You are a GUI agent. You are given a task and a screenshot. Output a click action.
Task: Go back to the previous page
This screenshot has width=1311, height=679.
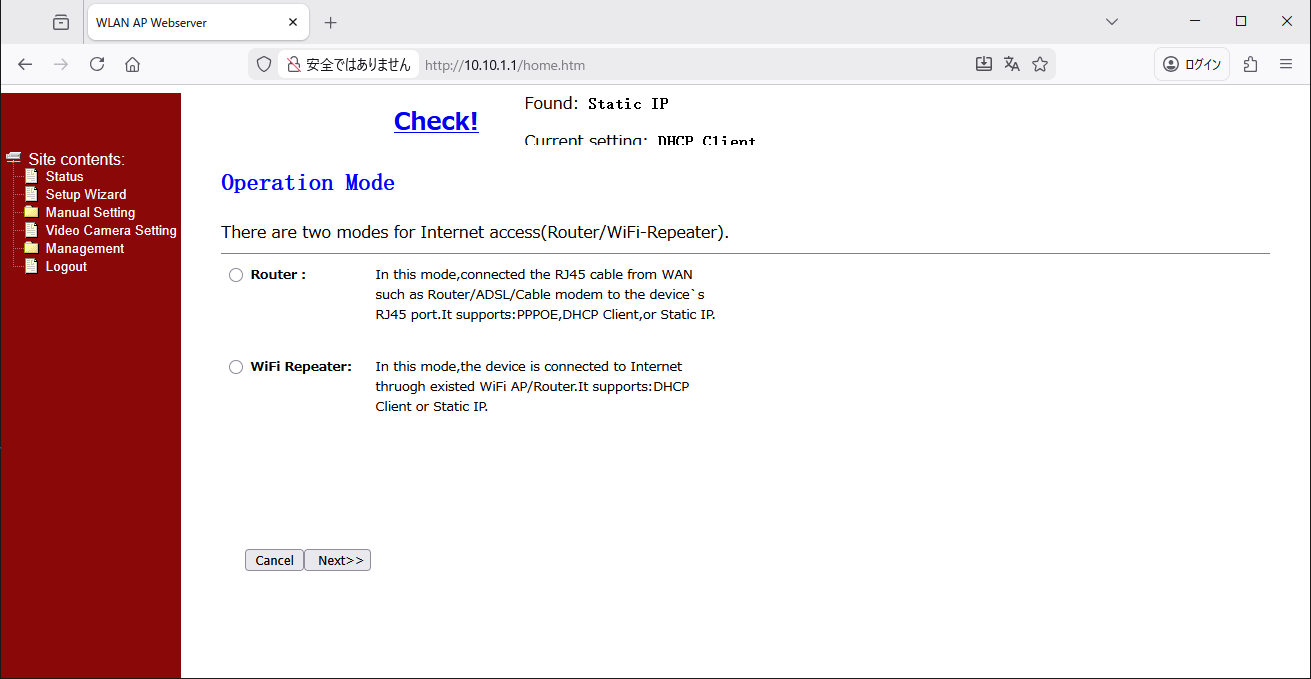coord(25,64)
